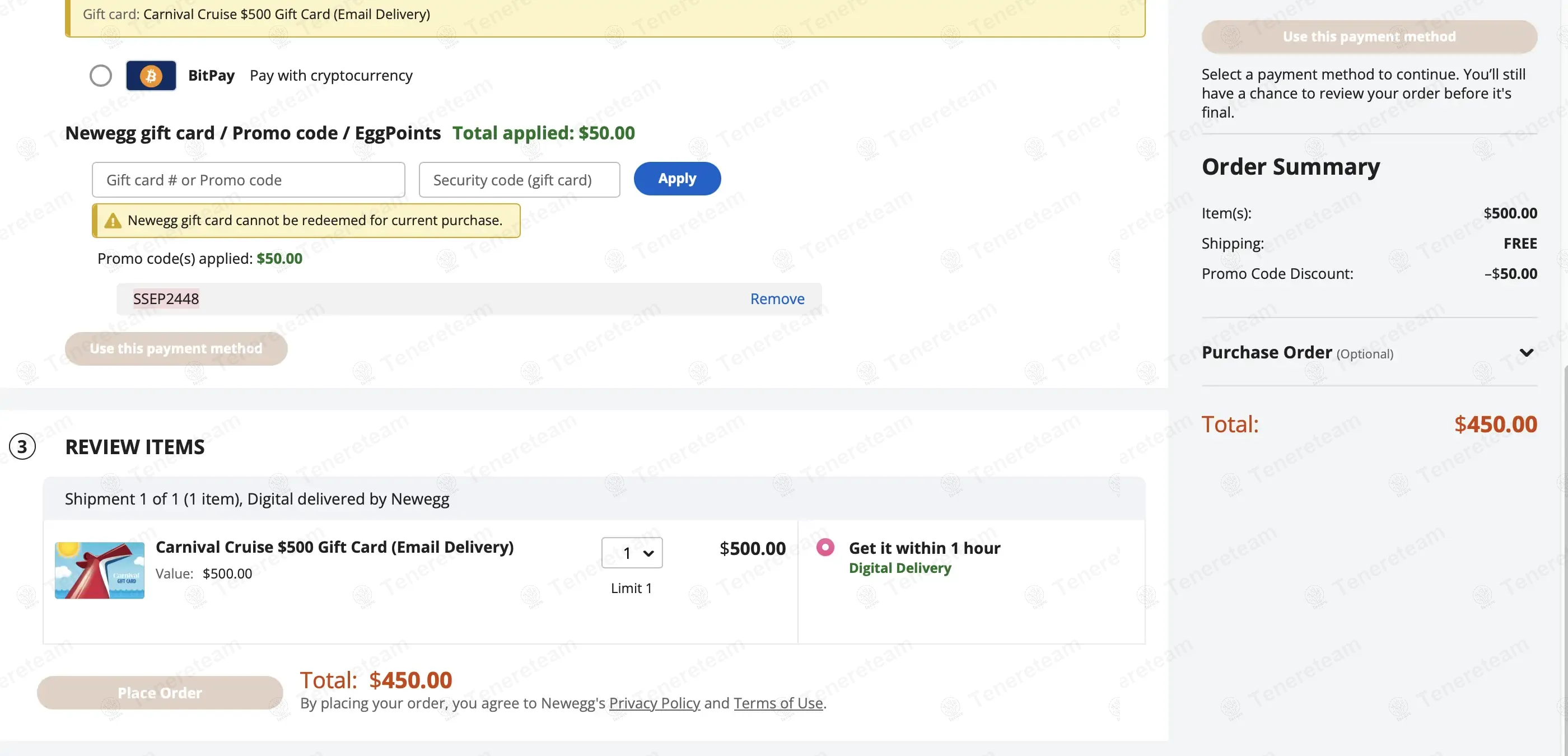Remove the SSEP2448 promo code

click(x=777, y=299)
